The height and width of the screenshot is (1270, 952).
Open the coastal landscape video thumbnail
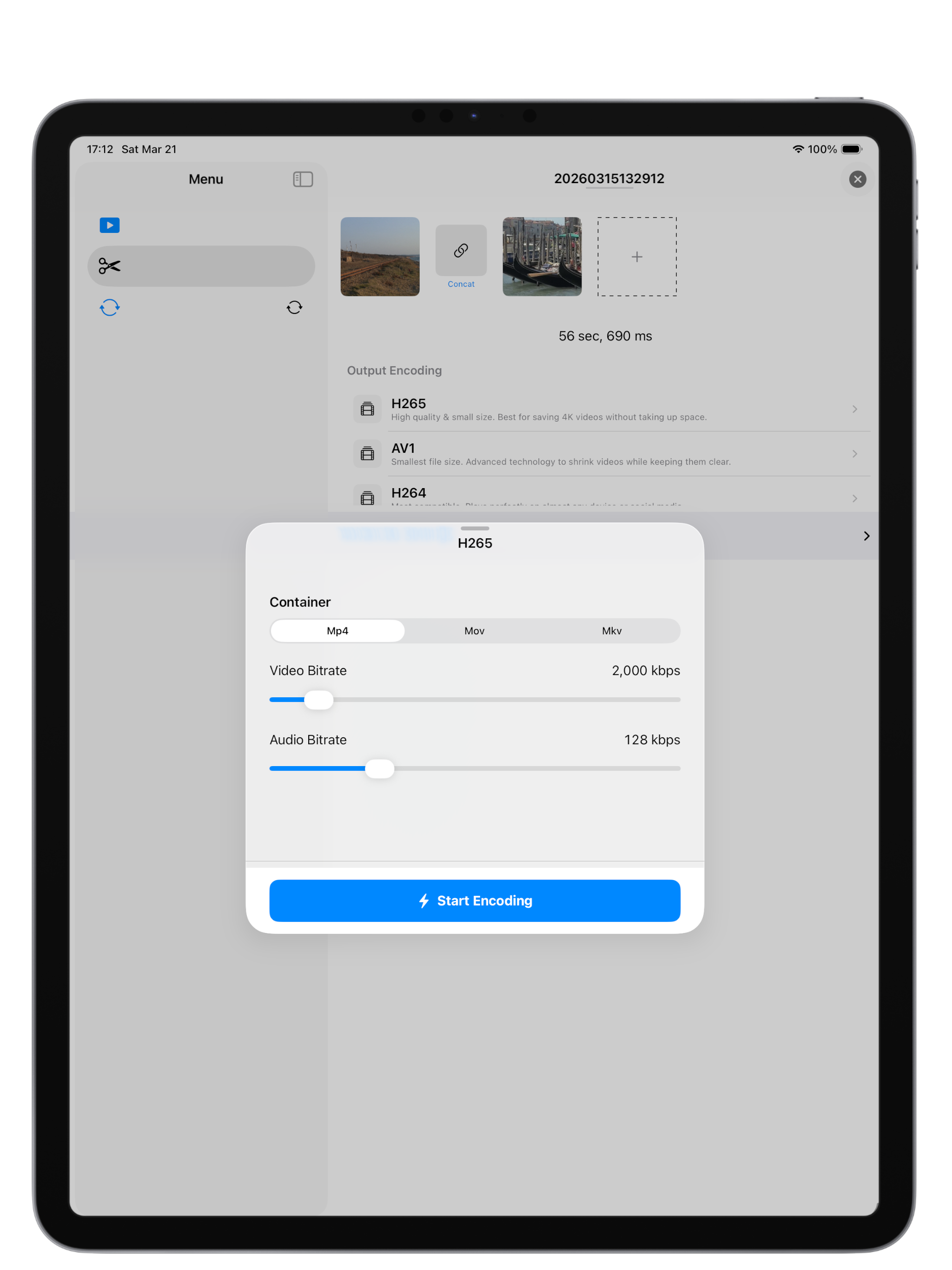click(380, 257)
